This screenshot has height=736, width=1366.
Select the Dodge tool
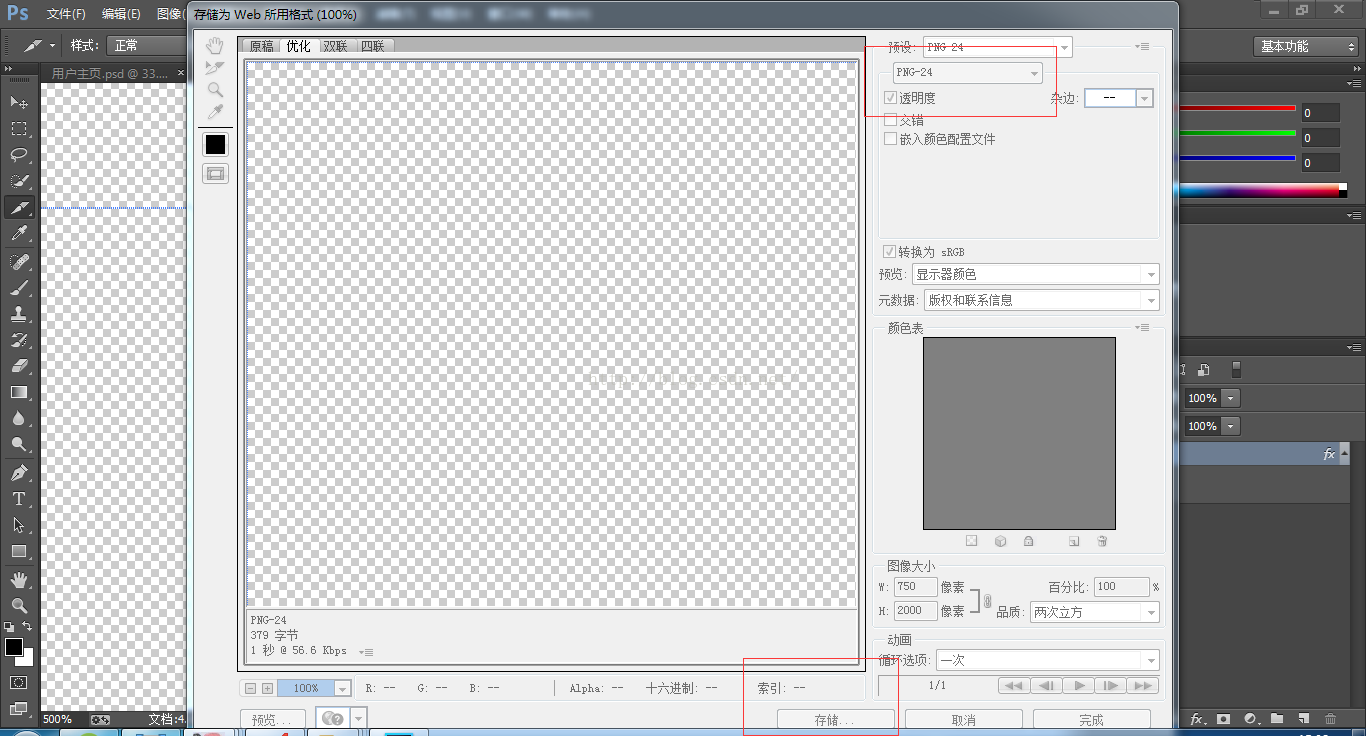[19, 445]
